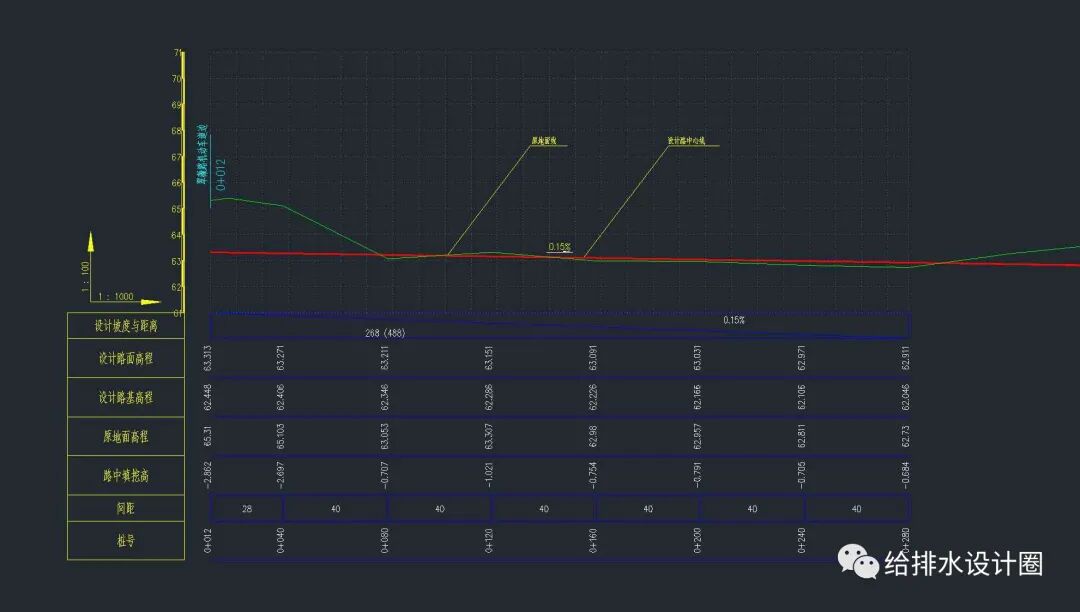
Task: Select the 桩号 row header
Action: 126,540
